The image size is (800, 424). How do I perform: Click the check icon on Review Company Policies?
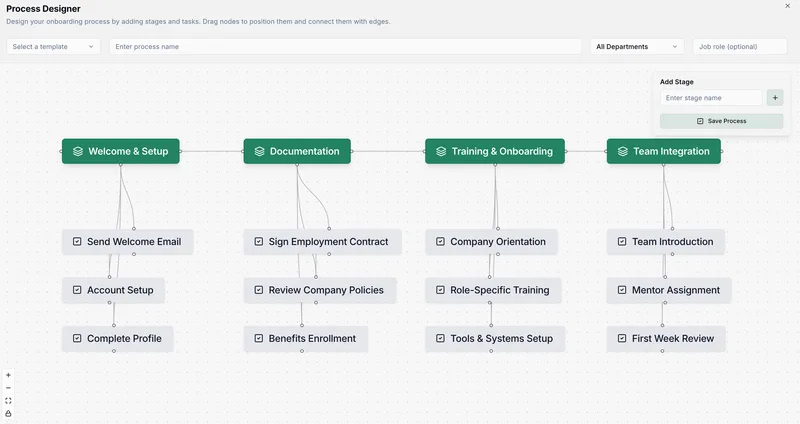[259, 290]
